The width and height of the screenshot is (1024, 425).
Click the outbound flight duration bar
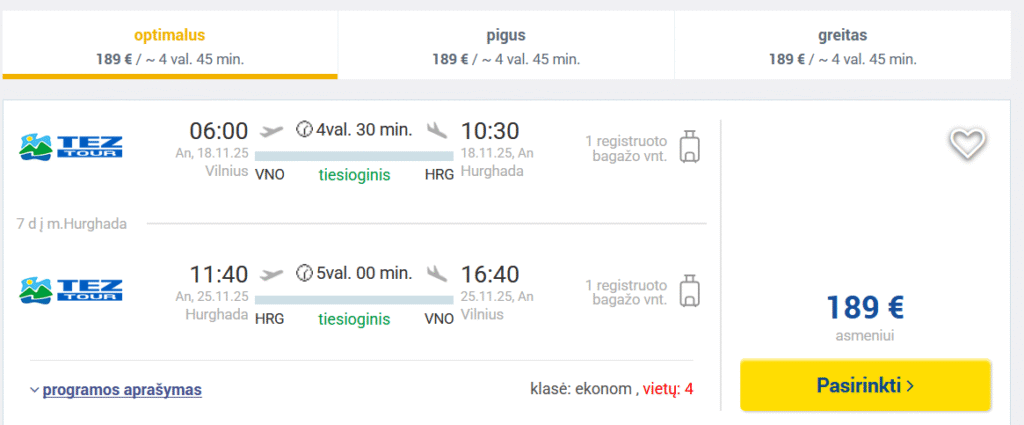click(x=353, y=155)
